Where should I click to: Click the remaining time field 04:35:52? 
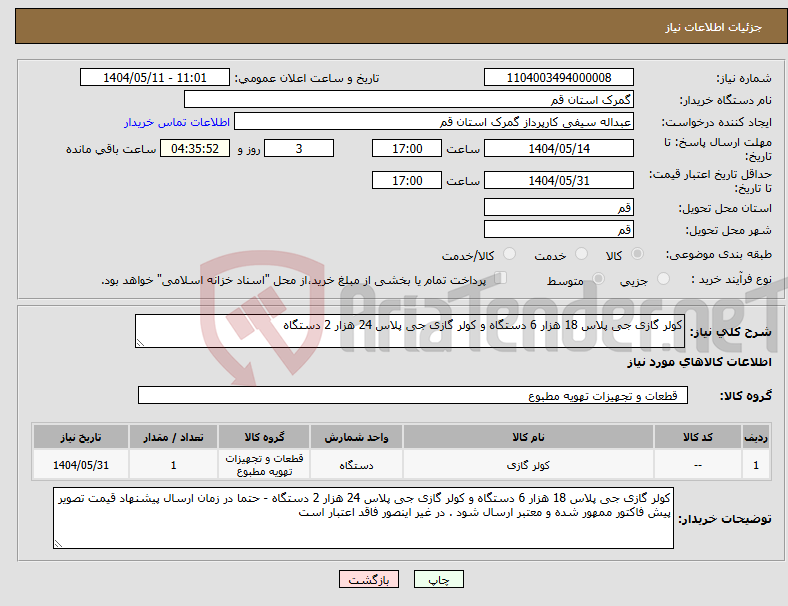click(195, 148)
